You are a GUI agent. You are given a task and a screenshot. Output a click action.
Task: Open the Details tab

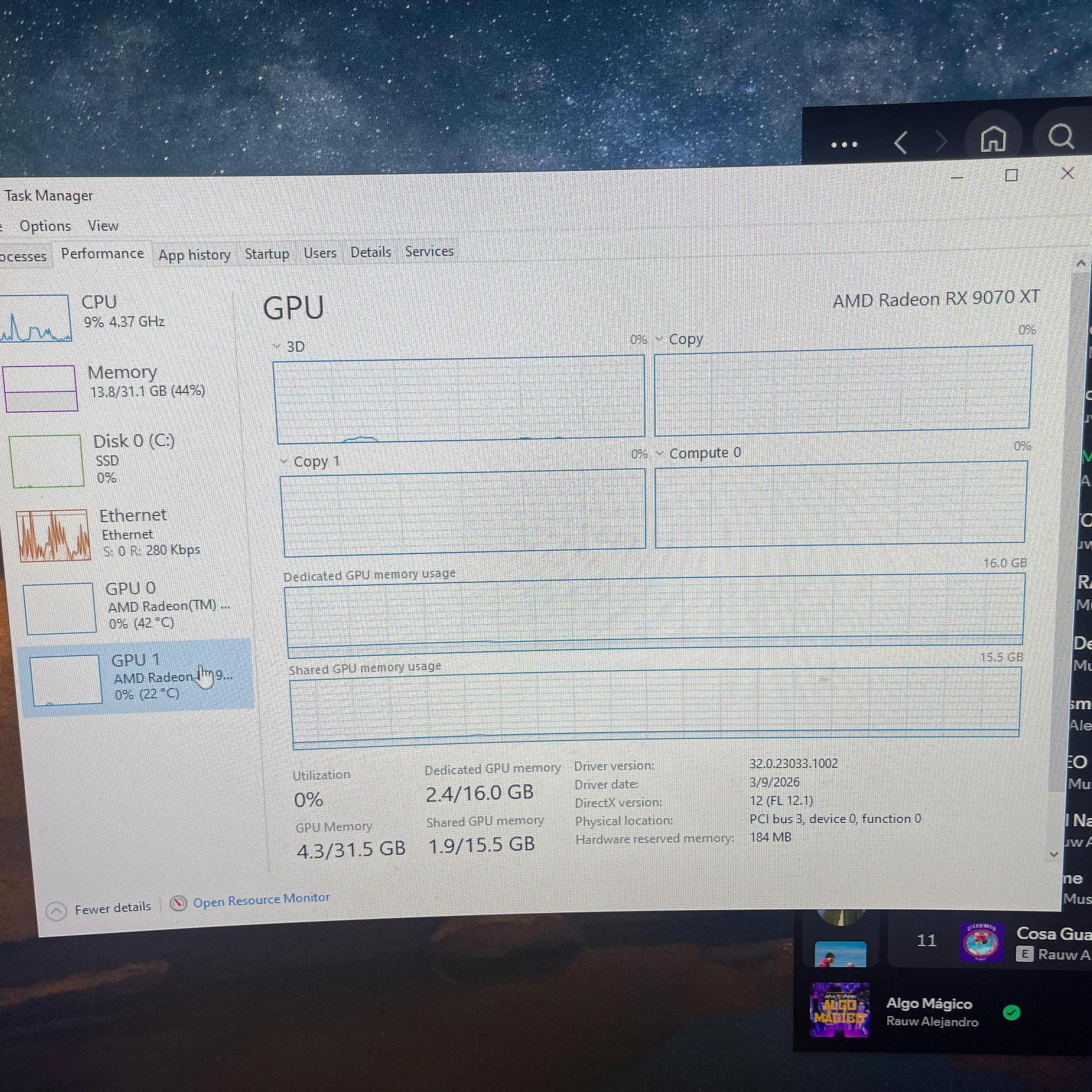pyautogui.click(x=371, y=252)
